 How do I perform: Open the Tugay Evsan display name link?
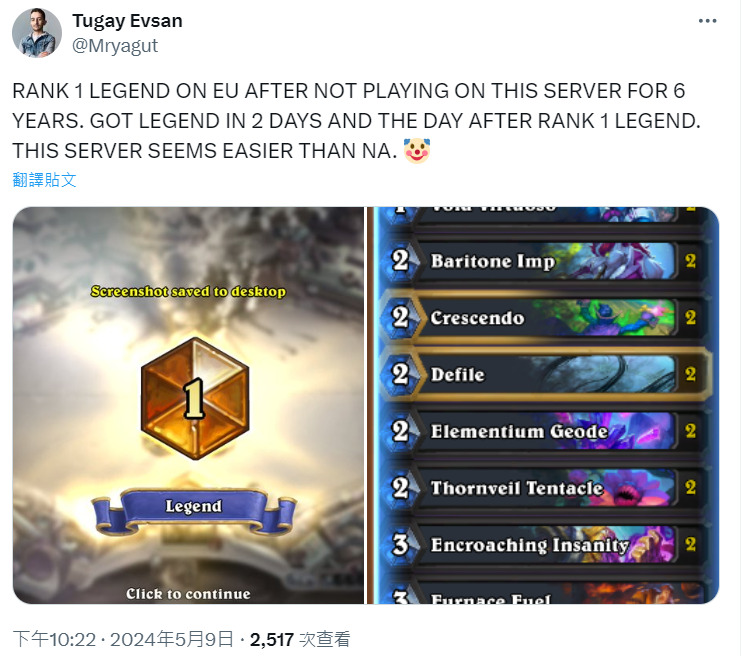(x=127, y=21)
